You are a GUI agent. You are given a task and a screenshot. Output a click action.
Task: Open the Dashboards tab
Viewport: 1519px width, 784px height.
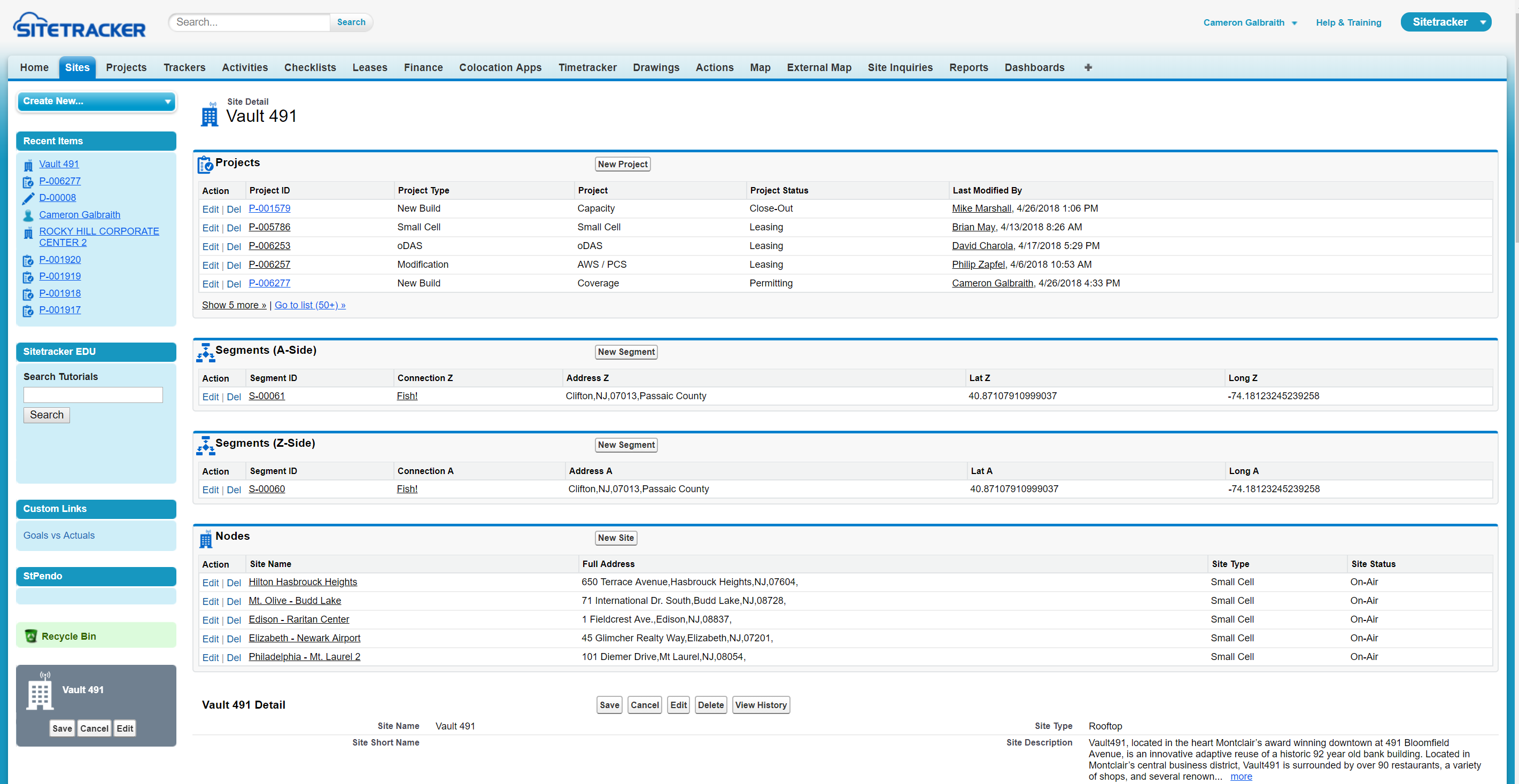click(x=1034, y=67)
